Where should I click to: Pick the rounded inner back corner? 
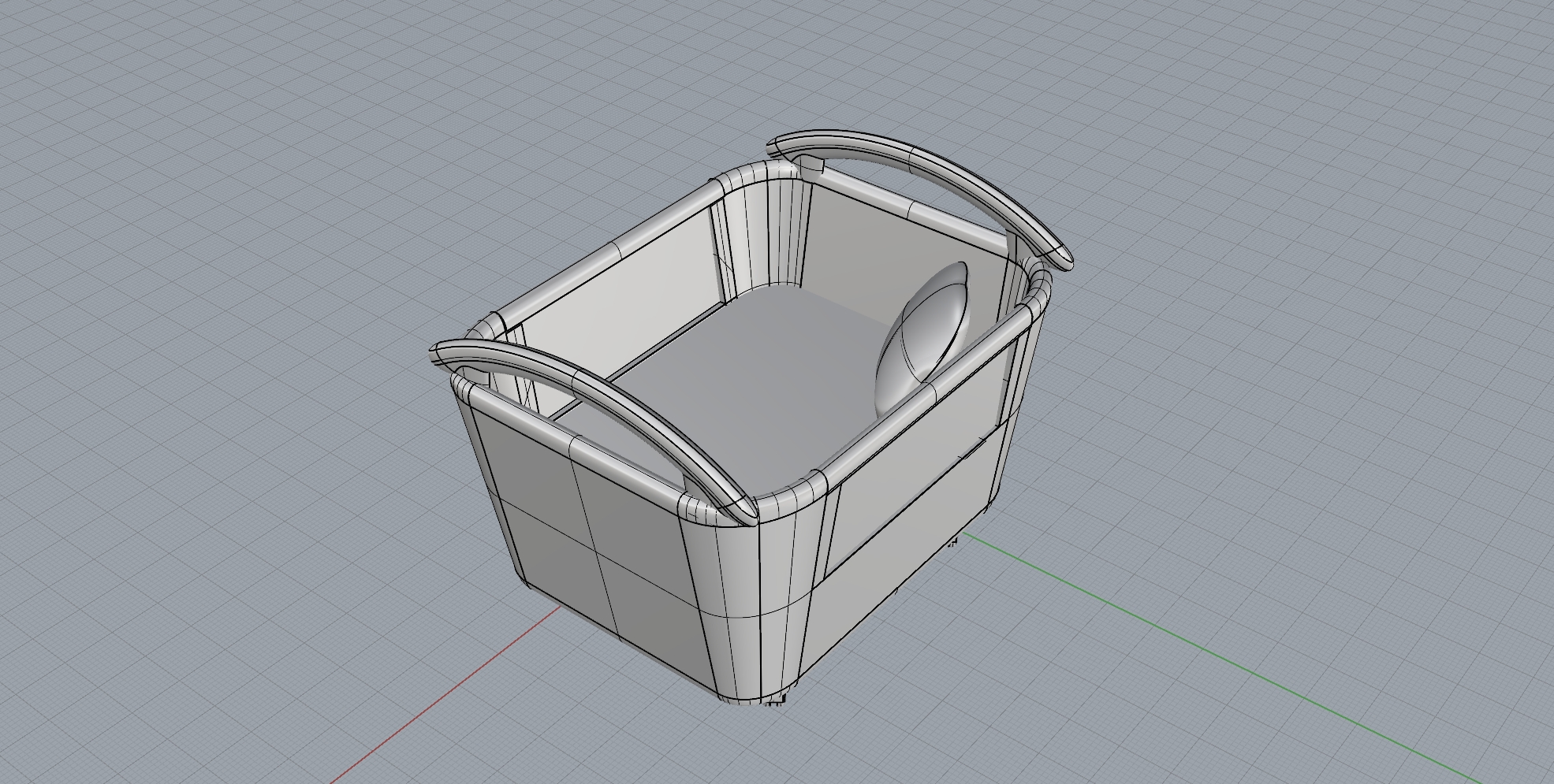[761, 236]
